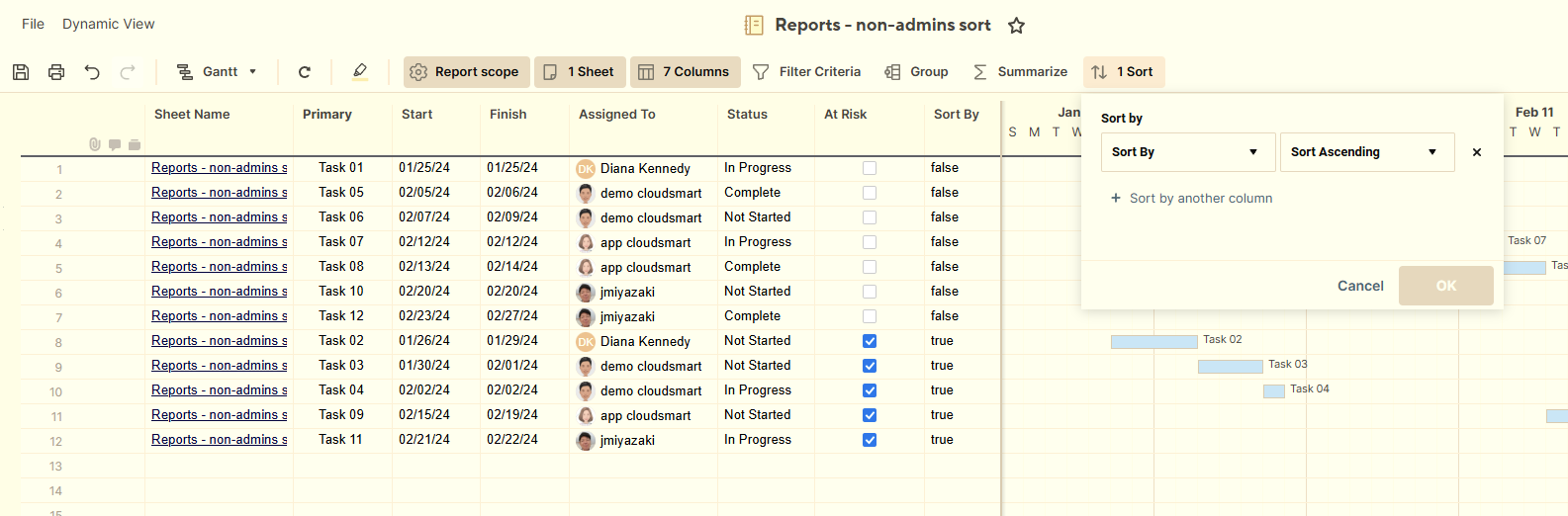
Task: Click 'Sort by another column' link
Action: pos(1192,199)
